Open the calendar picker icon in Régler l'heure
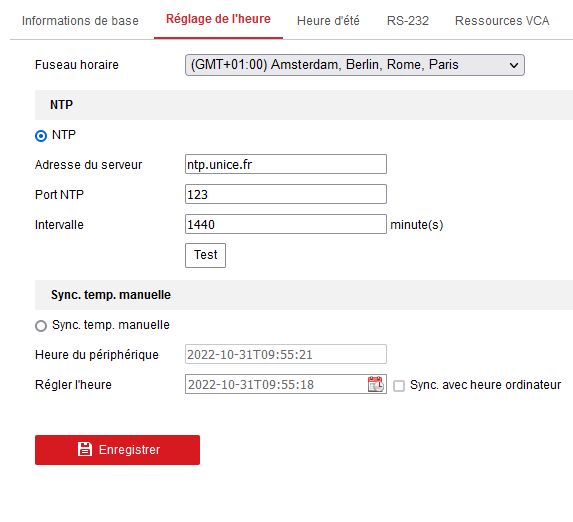The height and width of the screenshot is (522, 573). point(376,384)
